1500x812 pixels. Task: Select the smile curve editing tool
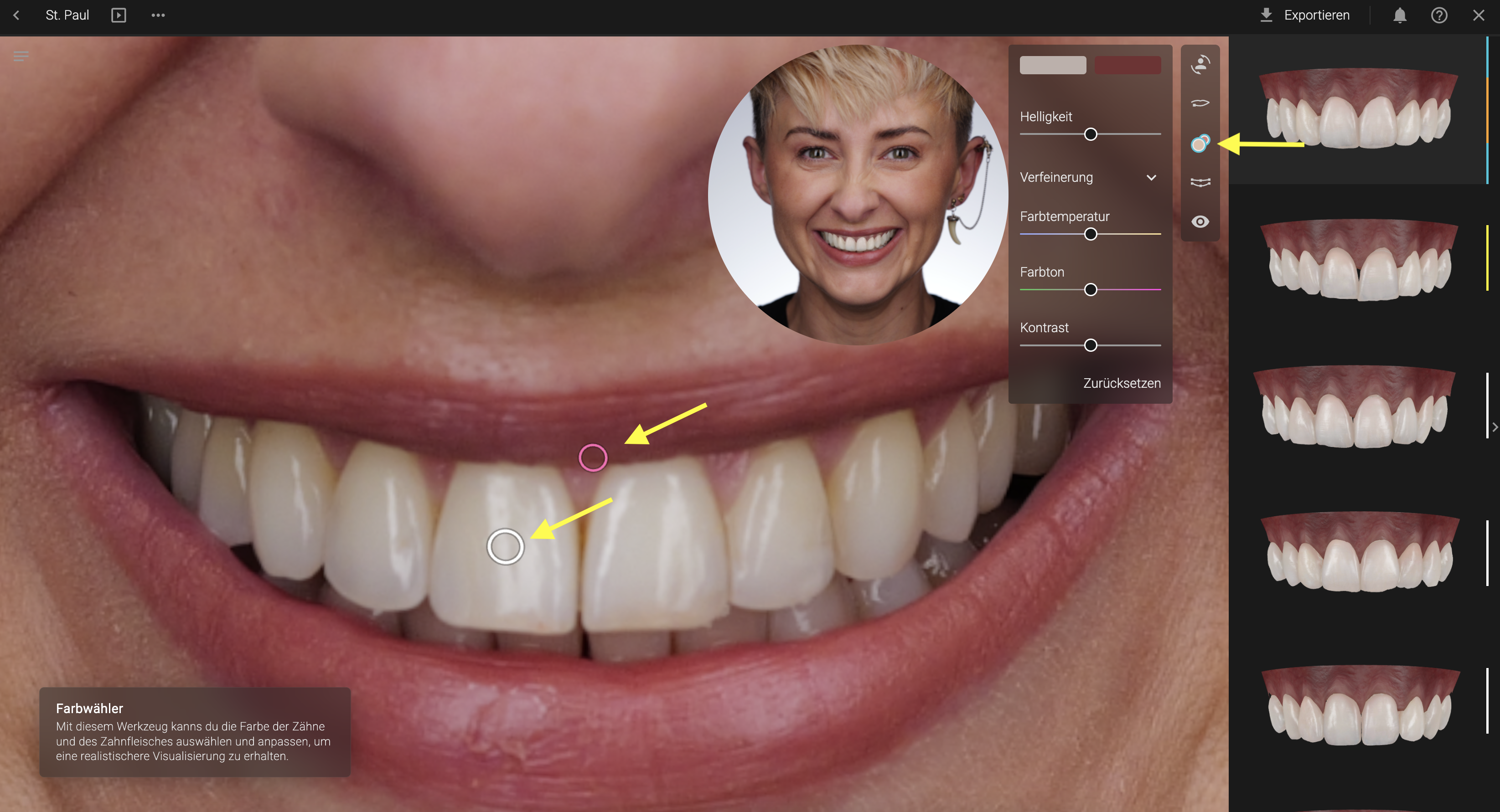(x=1200, y=182)
